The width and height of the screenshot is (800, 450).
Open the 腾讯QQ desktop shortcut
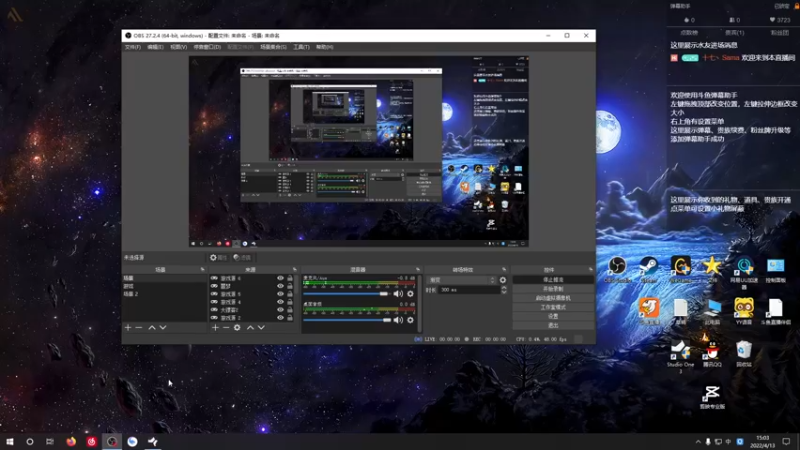coord(712,354)
